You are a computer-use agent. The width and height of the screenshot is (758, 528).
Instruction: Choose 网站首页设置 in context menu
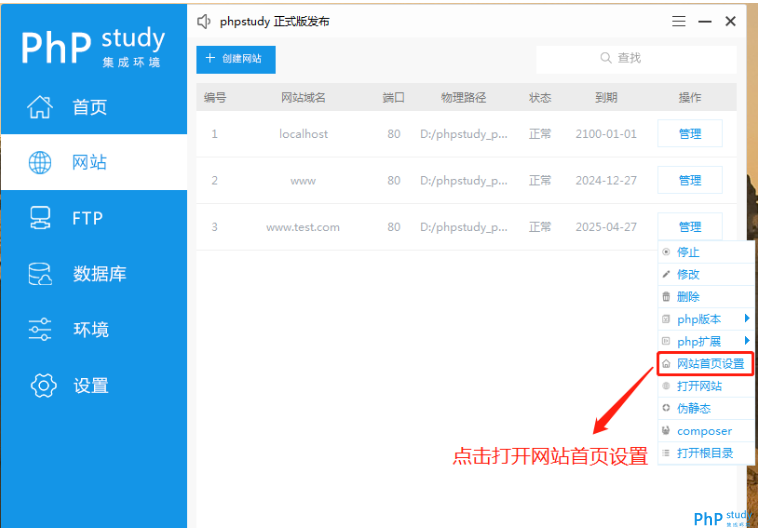705,364
